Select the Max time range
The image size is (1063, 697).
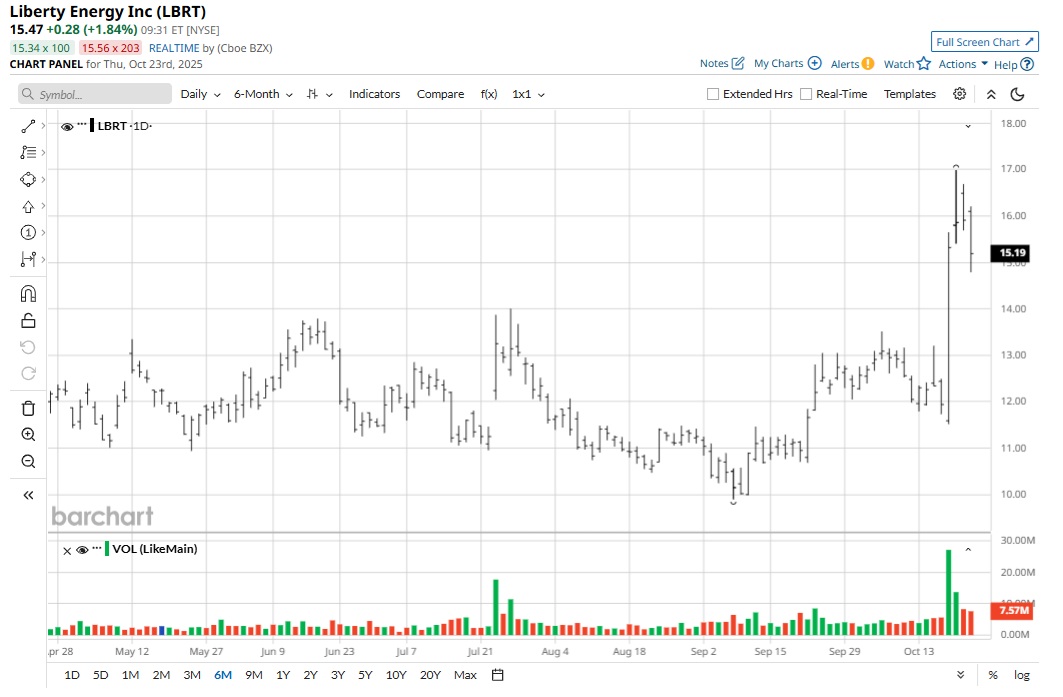point(465,675)
